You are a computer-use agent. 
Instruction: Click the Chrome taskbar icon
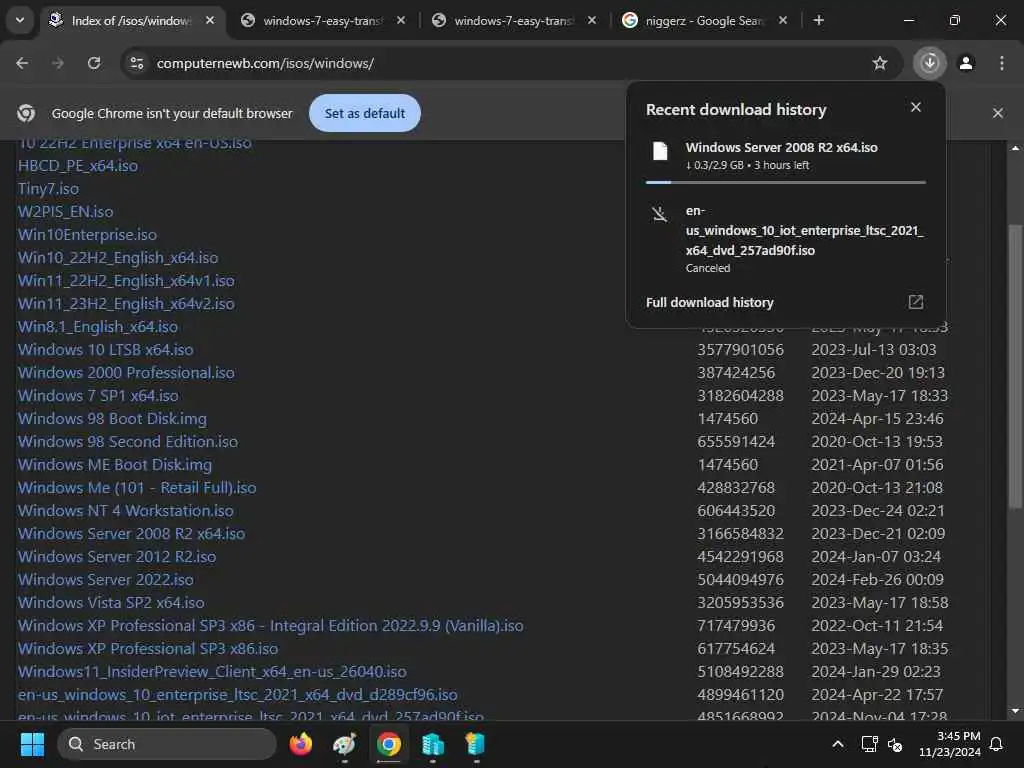[x=389, y=744]
